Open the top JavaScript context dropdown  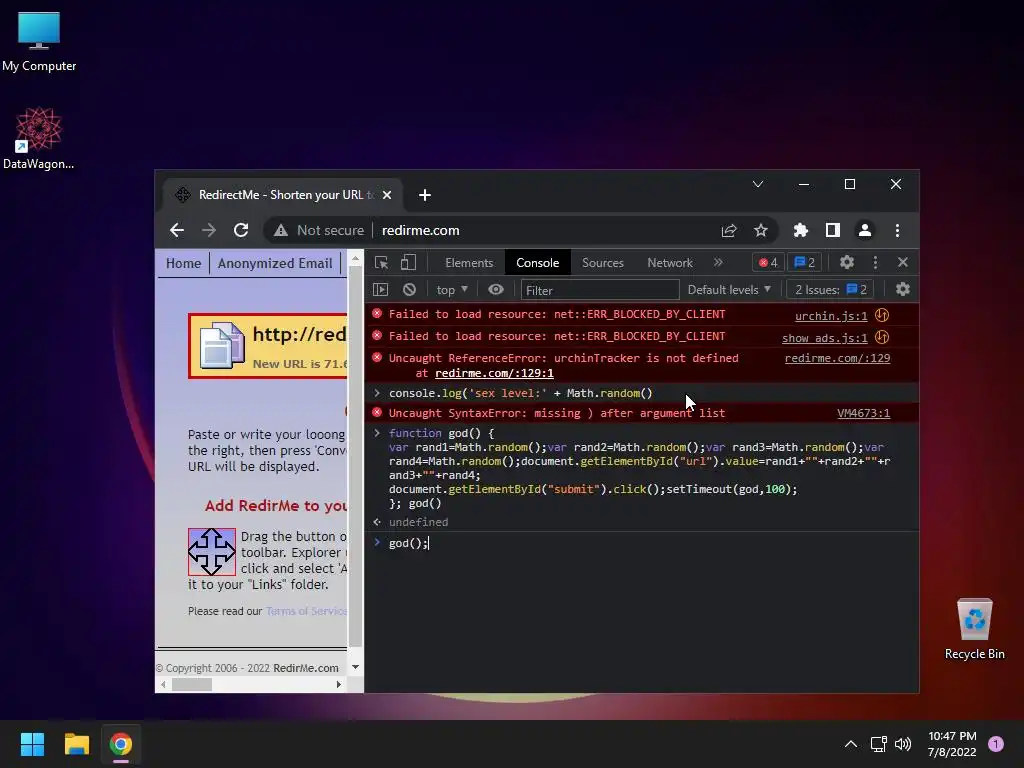[x=452, y=289]
